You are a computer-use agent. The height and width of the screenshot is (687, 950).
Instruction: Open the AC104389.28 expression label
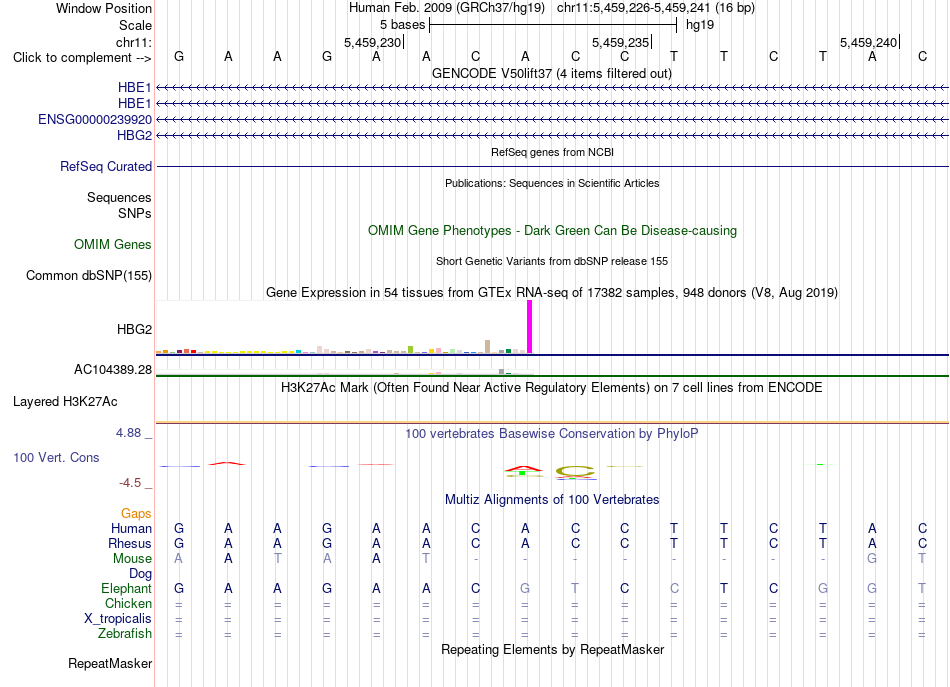[113, 370]
